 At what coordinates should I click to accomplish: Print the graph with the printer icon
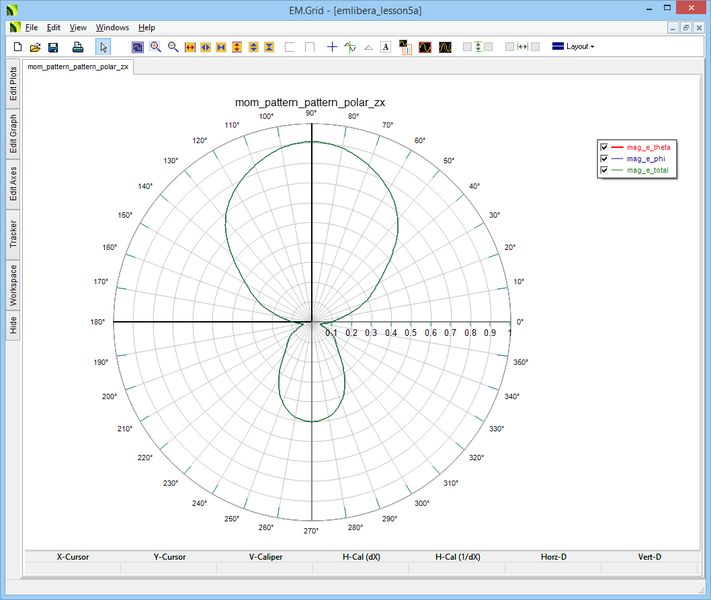pyautogui.click(x=77, y=47)
